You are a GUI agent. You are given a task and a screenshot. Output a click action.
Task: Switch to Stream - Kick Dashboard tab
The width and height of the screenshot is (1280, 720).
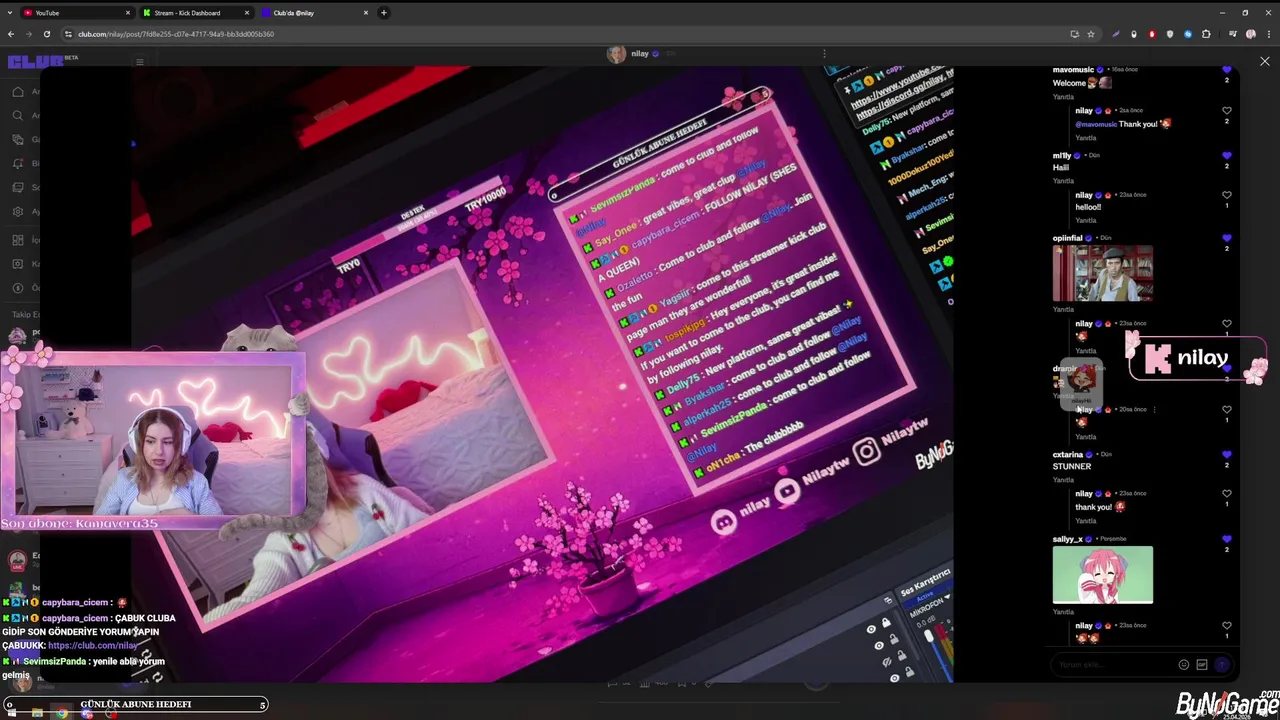pyautogui.click(x=195, y=13)
